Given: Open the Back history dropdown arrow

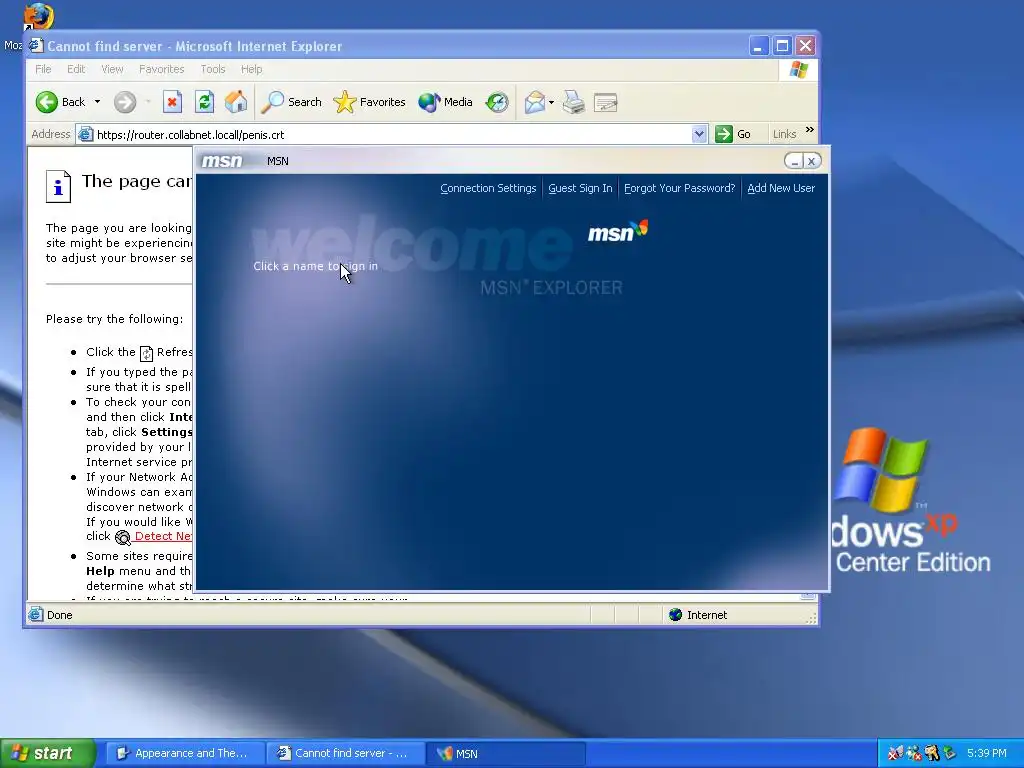Looking at the screenshot, I should [x=97, y=102].
